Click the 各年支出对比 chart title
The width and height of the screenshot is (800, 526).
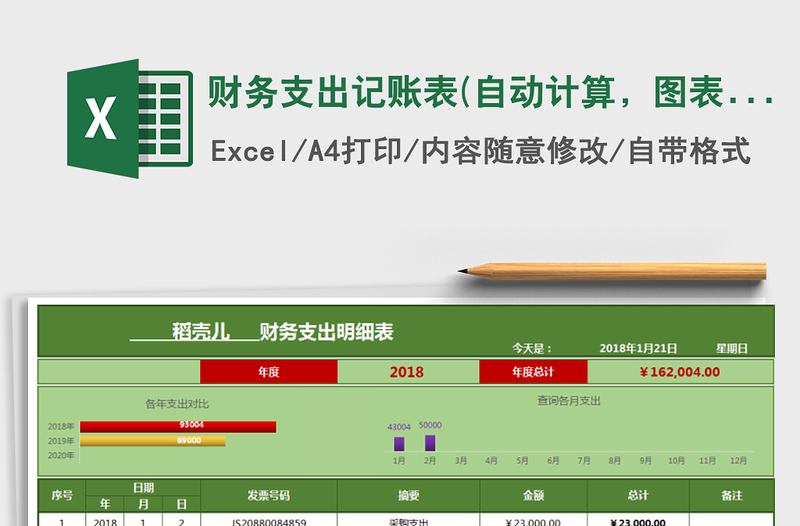tap(177, 404)
